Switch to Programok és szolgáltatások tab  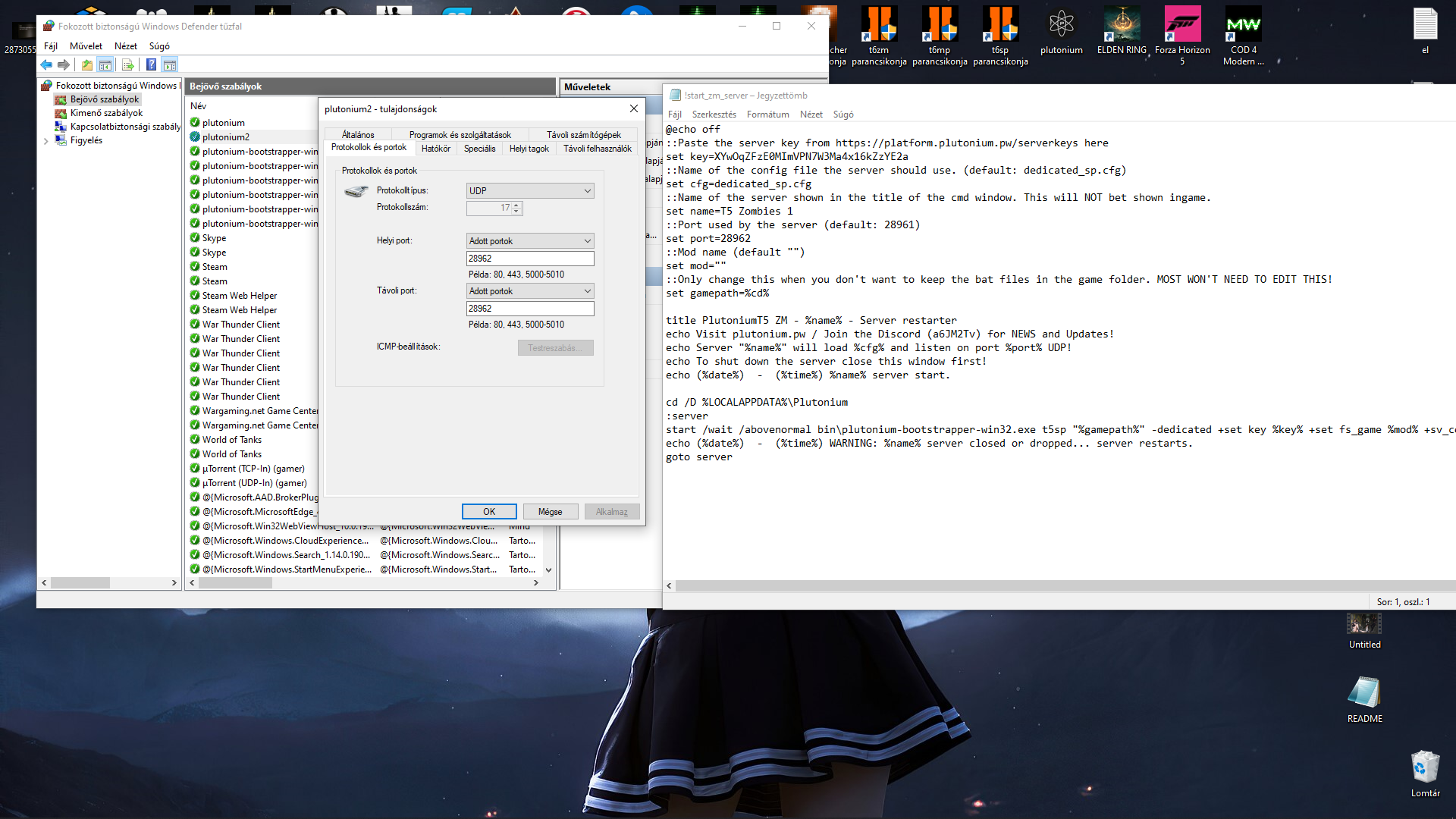click(x=460, y=135)
